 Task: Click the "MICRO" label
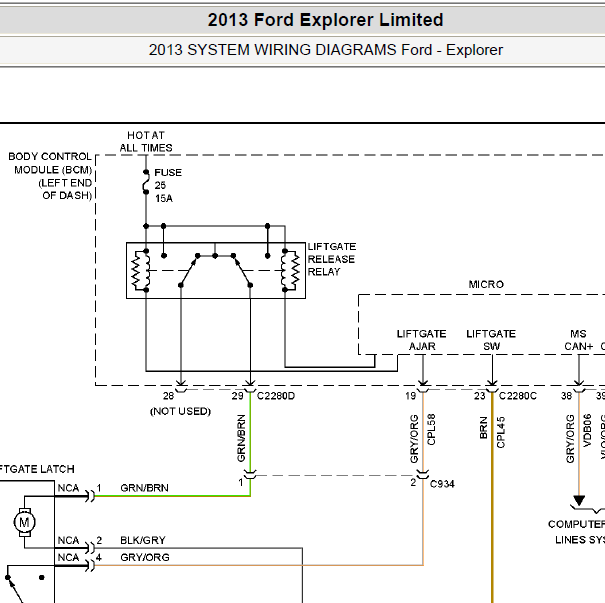(x=486, y=284)
